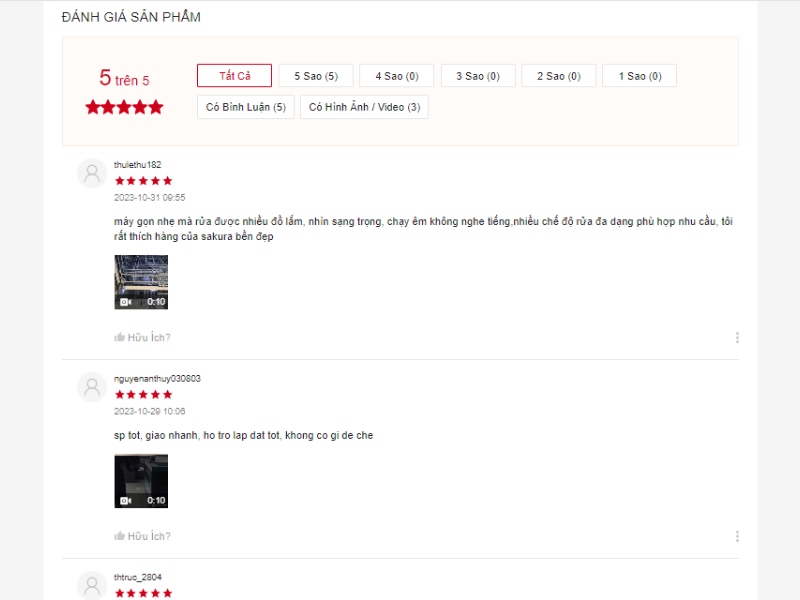Open username thulethu182 link
The width and height of the screenshot is (800, 600).
pos(137,165)
